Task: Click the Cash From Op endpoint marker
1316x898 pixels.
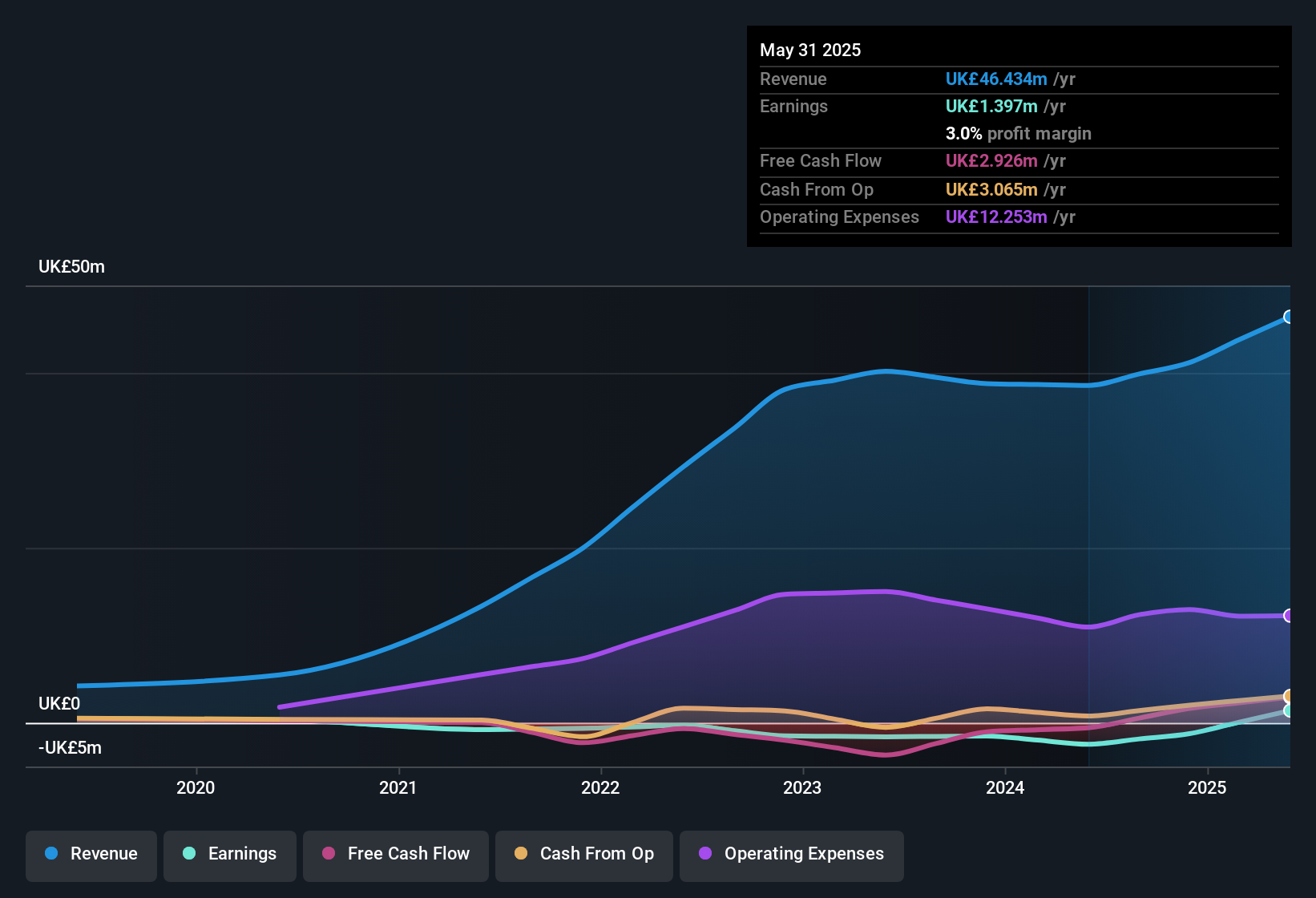Action: 1289,697
